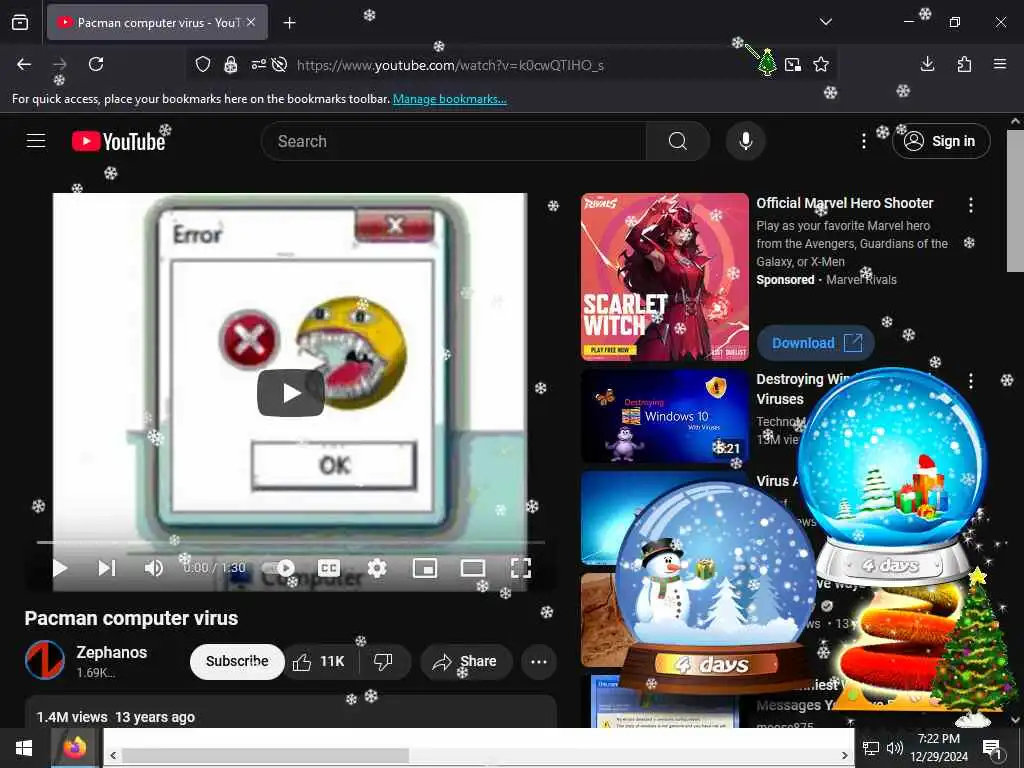Open the extensions puzzle icon
1024x768 pixels.
point(964,64)
